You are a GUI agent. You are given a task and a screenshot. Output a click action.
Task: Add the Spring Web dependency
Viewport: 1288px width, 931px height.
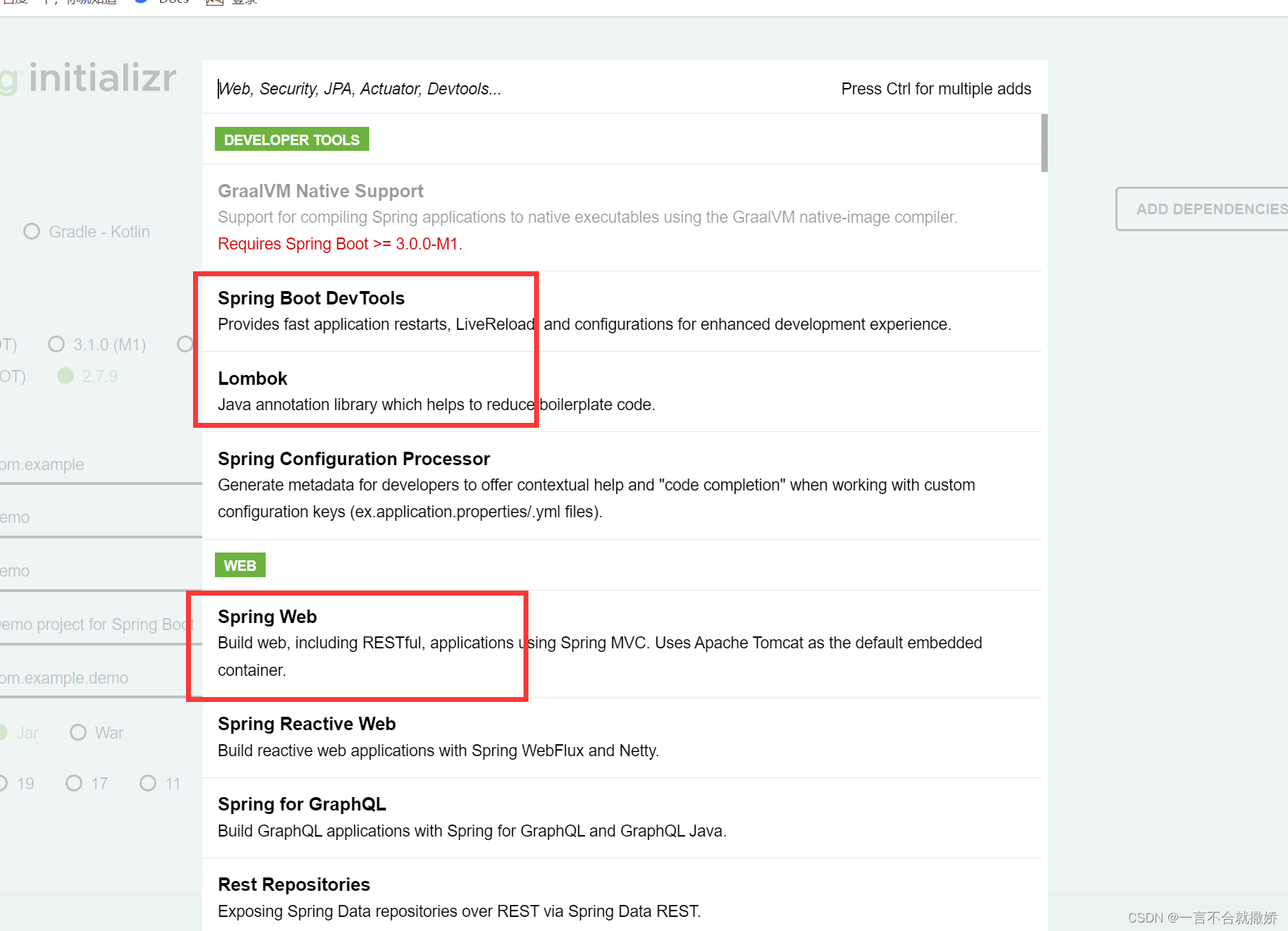tap(621, 643)
